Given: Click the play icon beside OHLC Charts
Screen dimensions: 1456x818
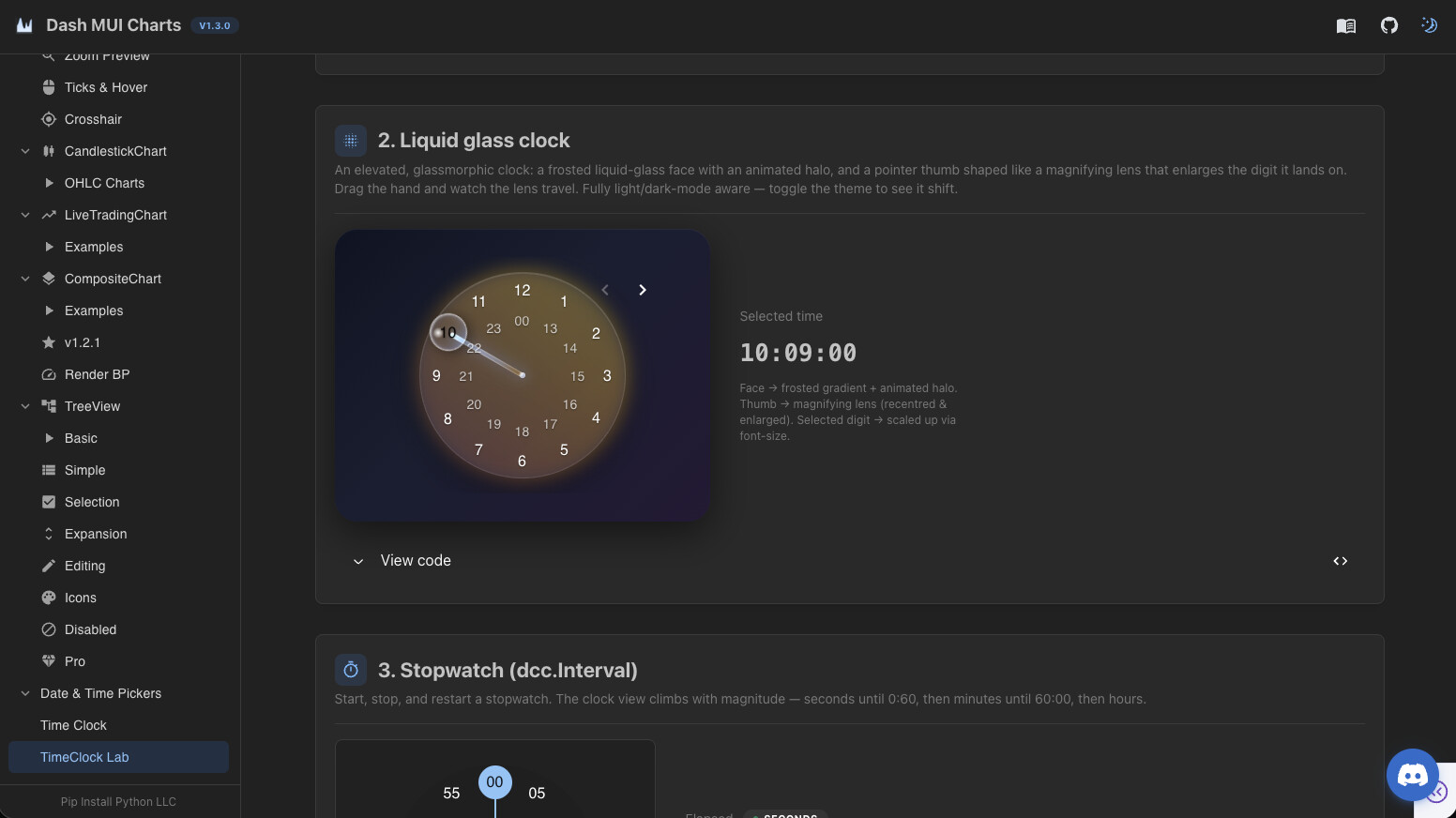Looking at the screenshot, I should [x=49, y=183].
